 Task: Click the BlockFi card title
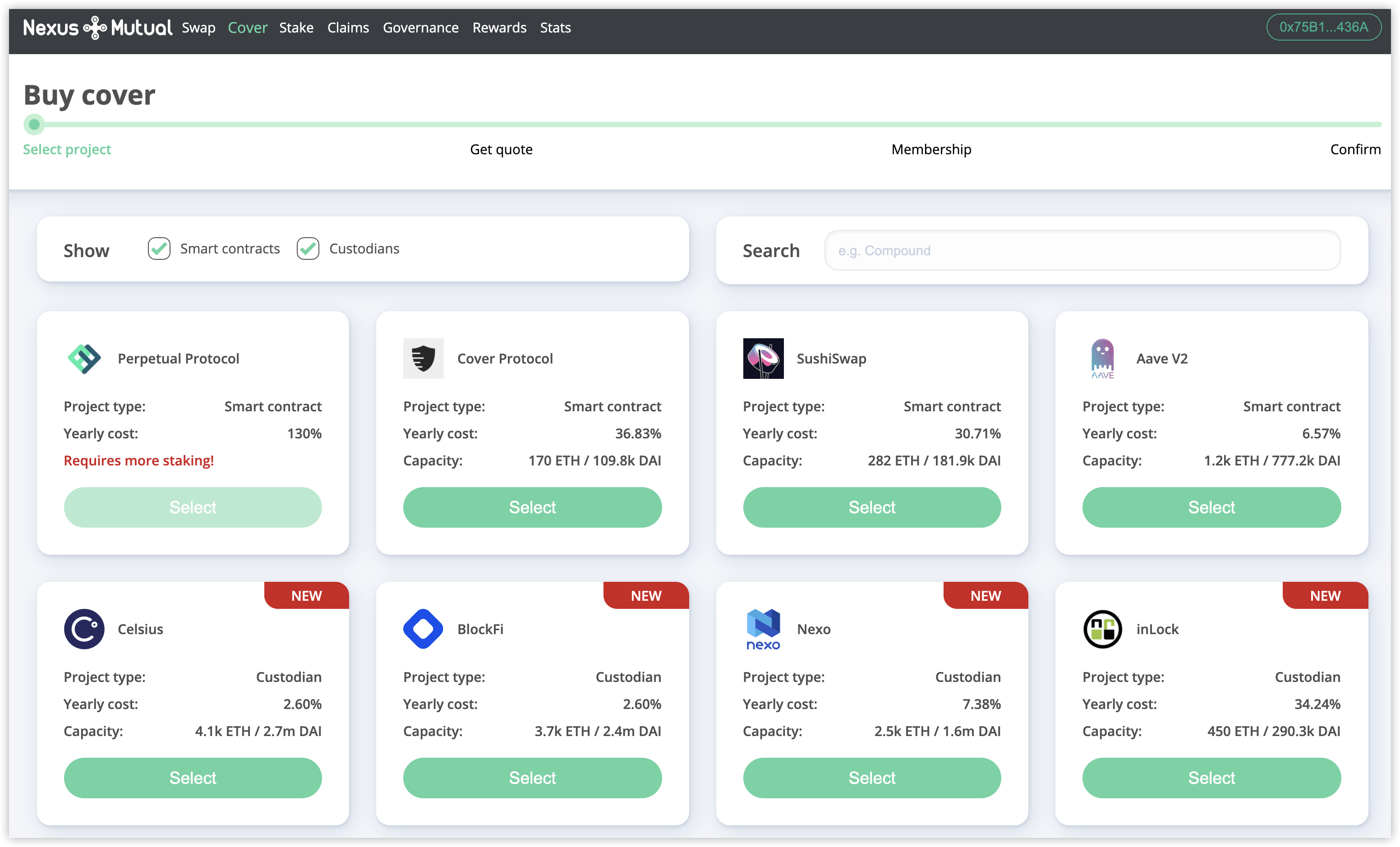480,629
